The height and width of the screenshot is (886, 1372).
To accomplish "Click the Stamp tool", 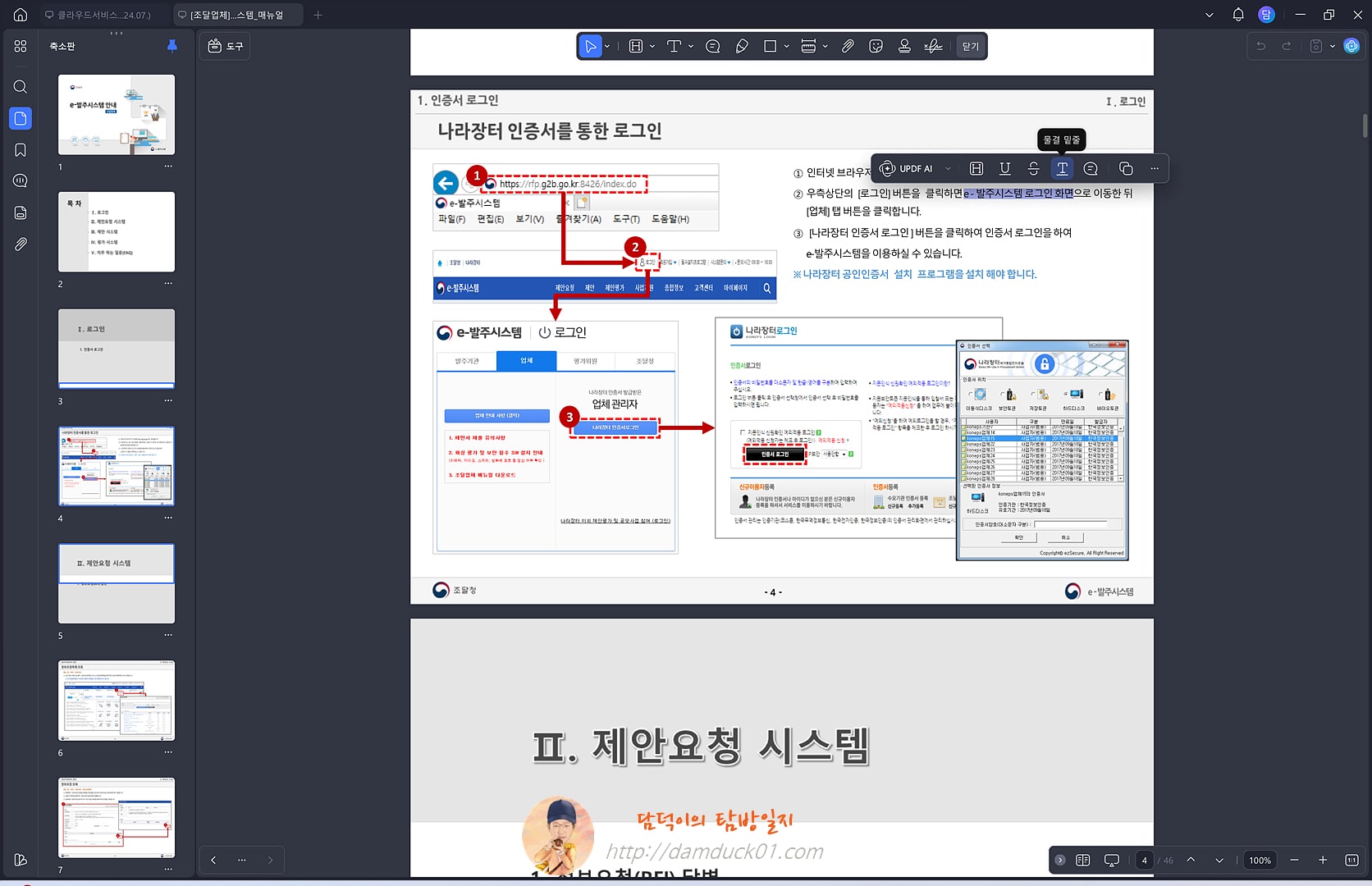I will click(904, 46).
